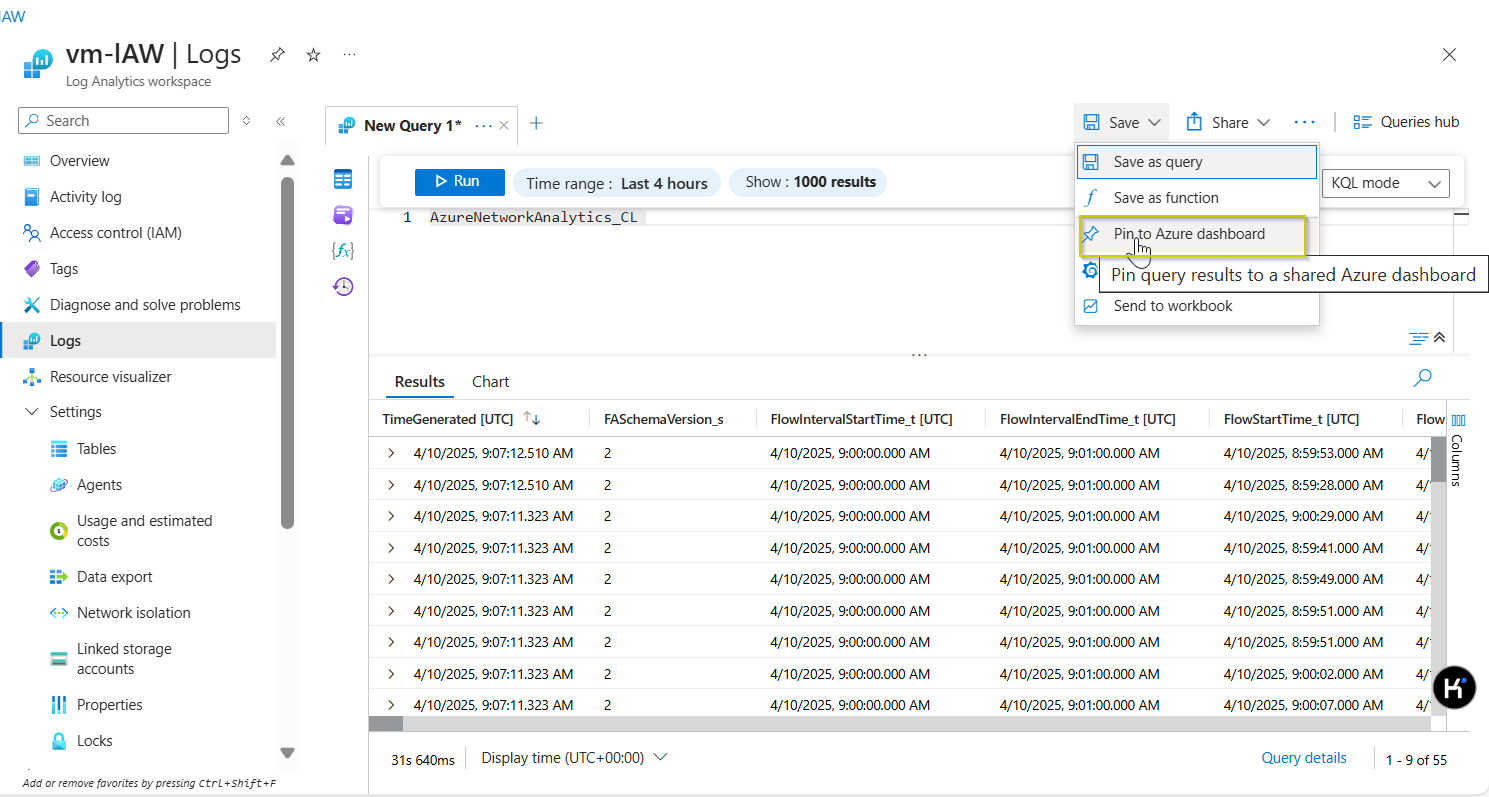Image resolution: width=1489 pixels, height=797 pixels.
Task: Choose Pin to Azure dashboard
Action: pyautogui.click(x=1192, y=234)
